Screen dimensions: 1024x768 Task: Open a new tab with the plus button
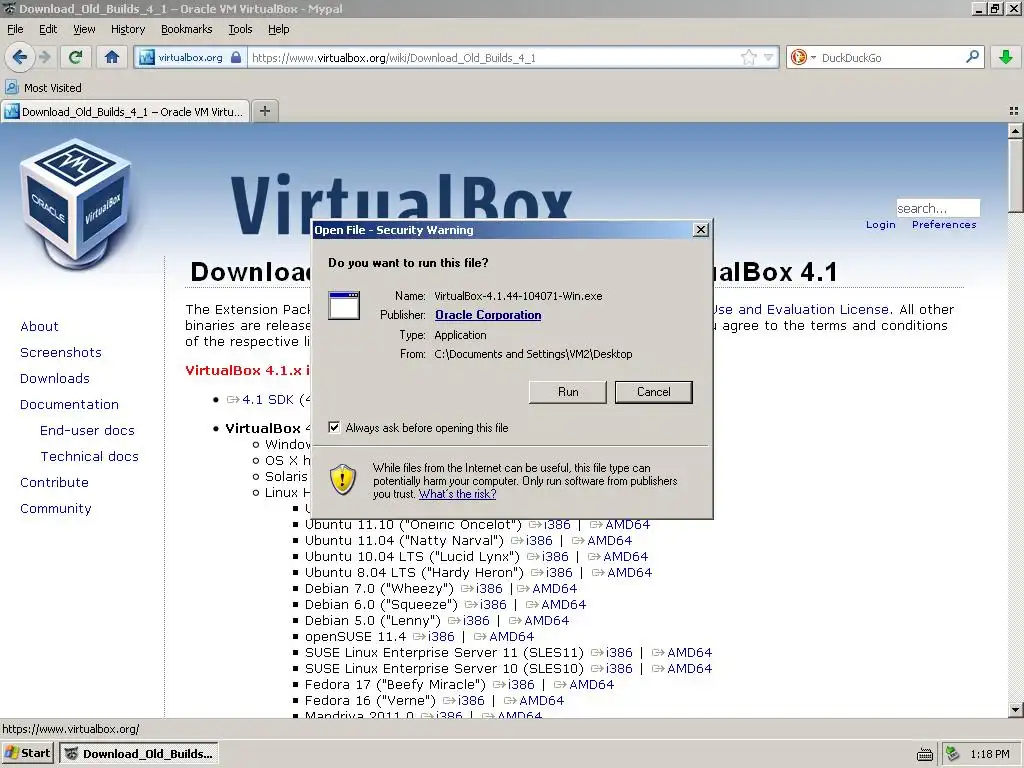(x=264, y=111)
